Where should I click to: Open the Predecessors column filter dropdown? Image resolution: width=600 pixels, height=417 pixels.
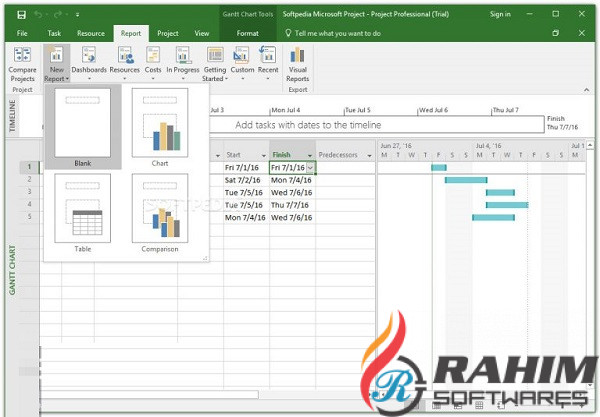369,155
